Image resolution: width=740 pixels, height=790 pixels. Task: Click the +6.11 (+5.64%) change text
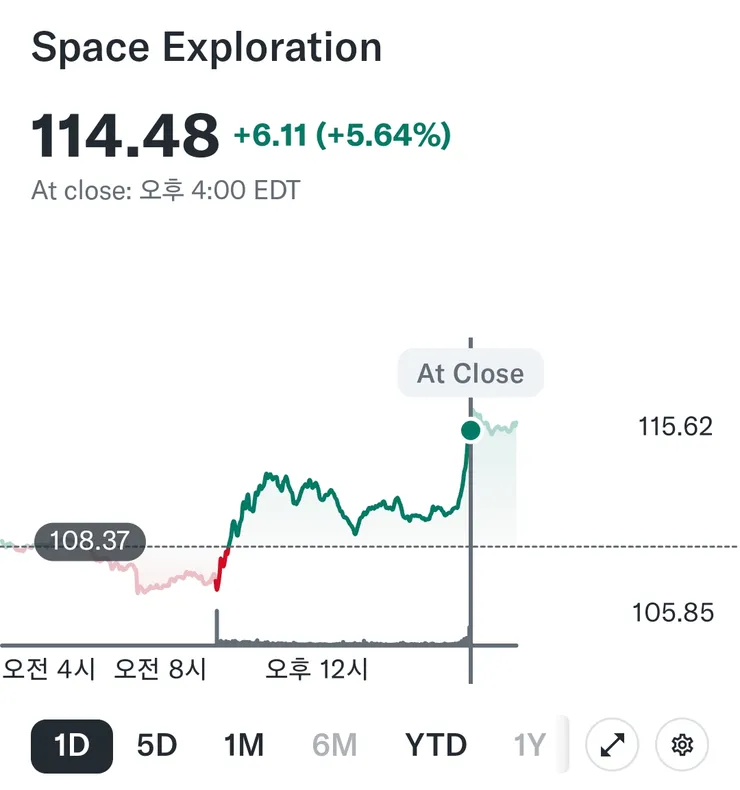(342, 135)
